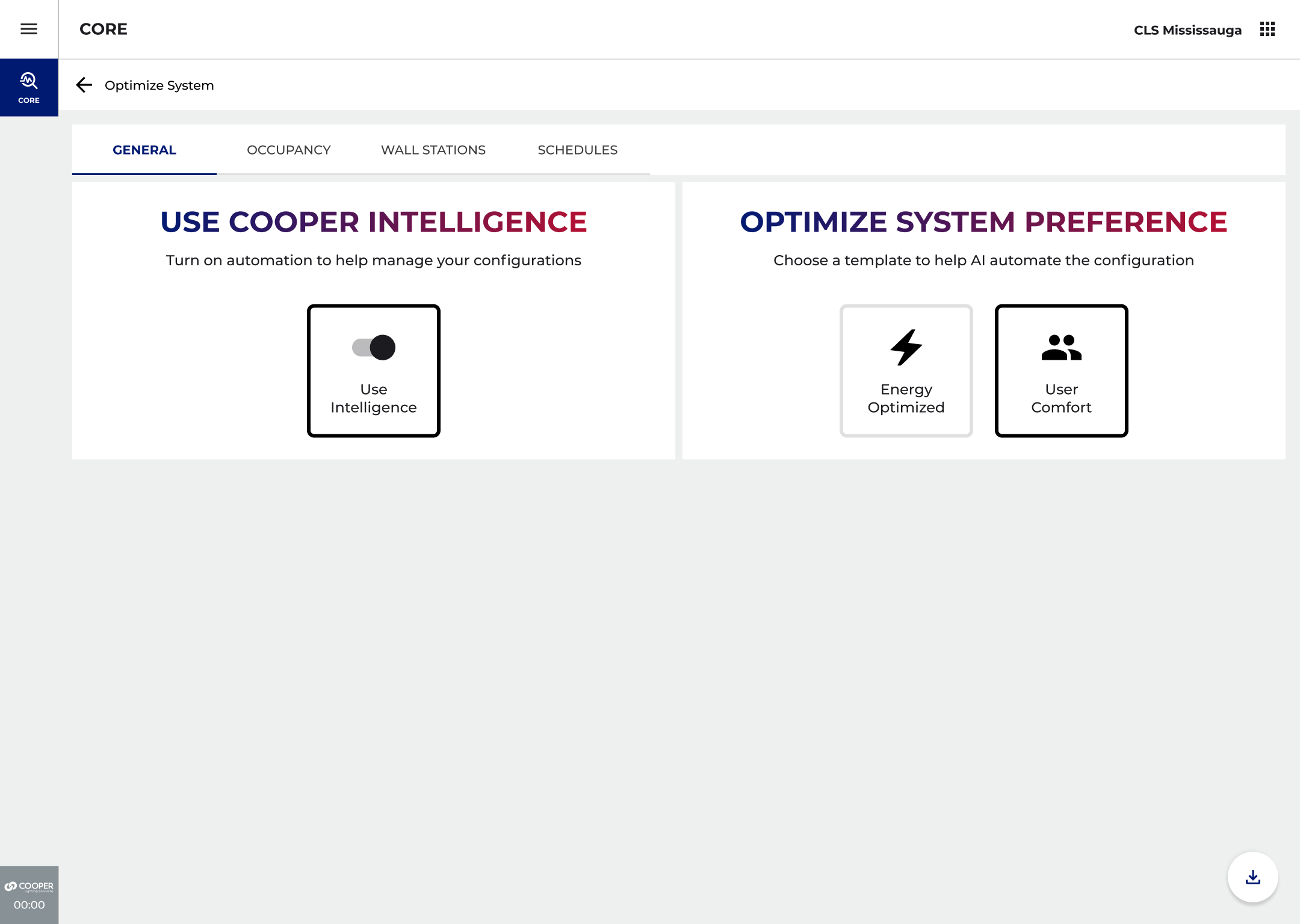The height and width of the screenshot is (924, 1300).
Task: Open the SCHEDULES tab
Action: pos(578,150)
